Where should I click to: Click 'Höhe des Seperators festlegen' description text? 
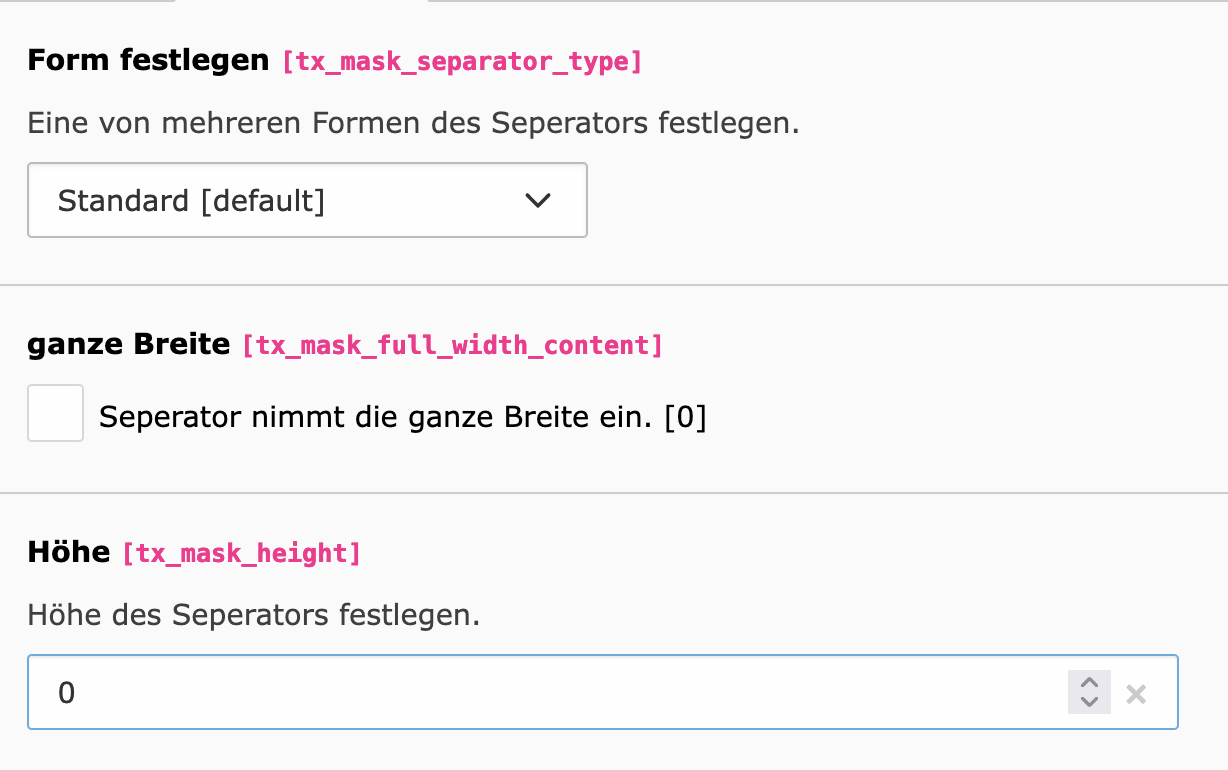pos(253,614)
